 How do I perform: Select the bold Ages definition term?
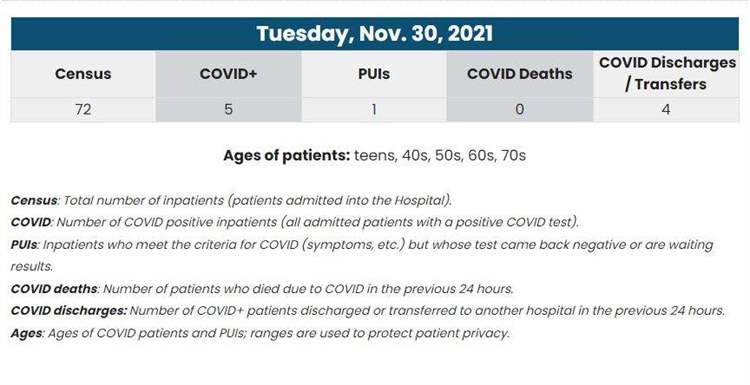(x=26, y=333)
